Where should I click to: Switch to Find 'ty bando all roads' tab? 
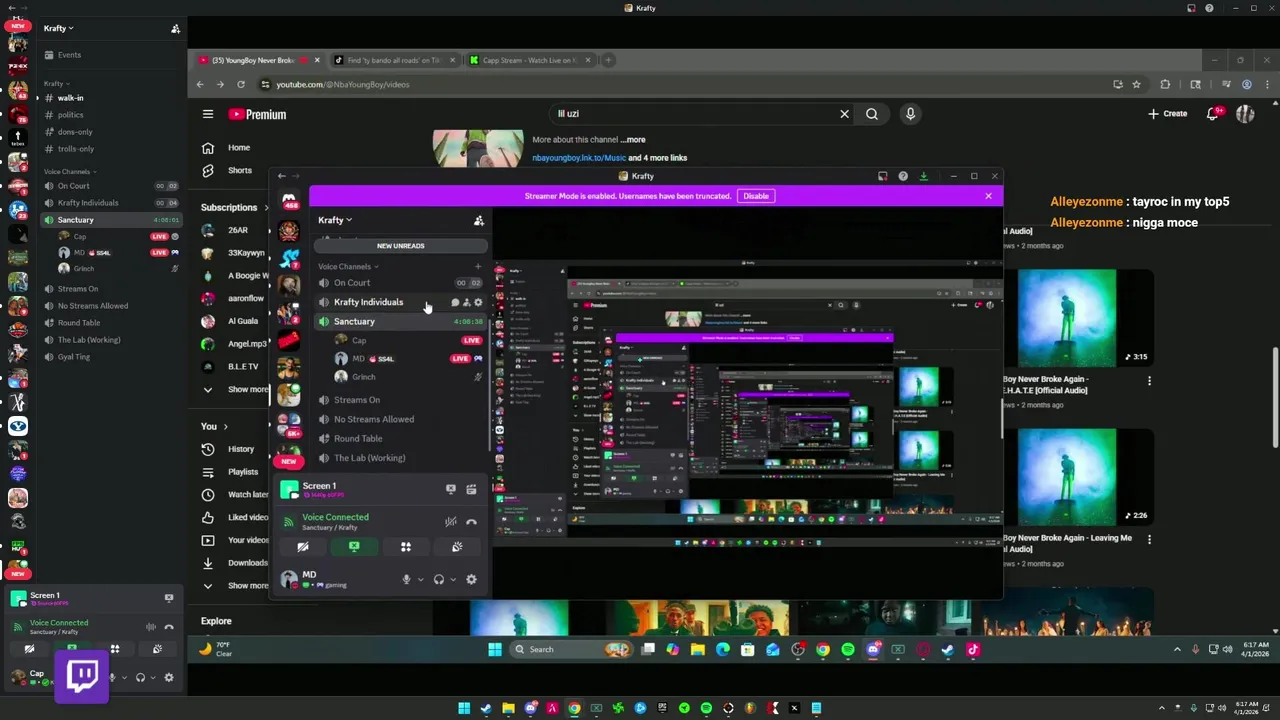point(394,60)
